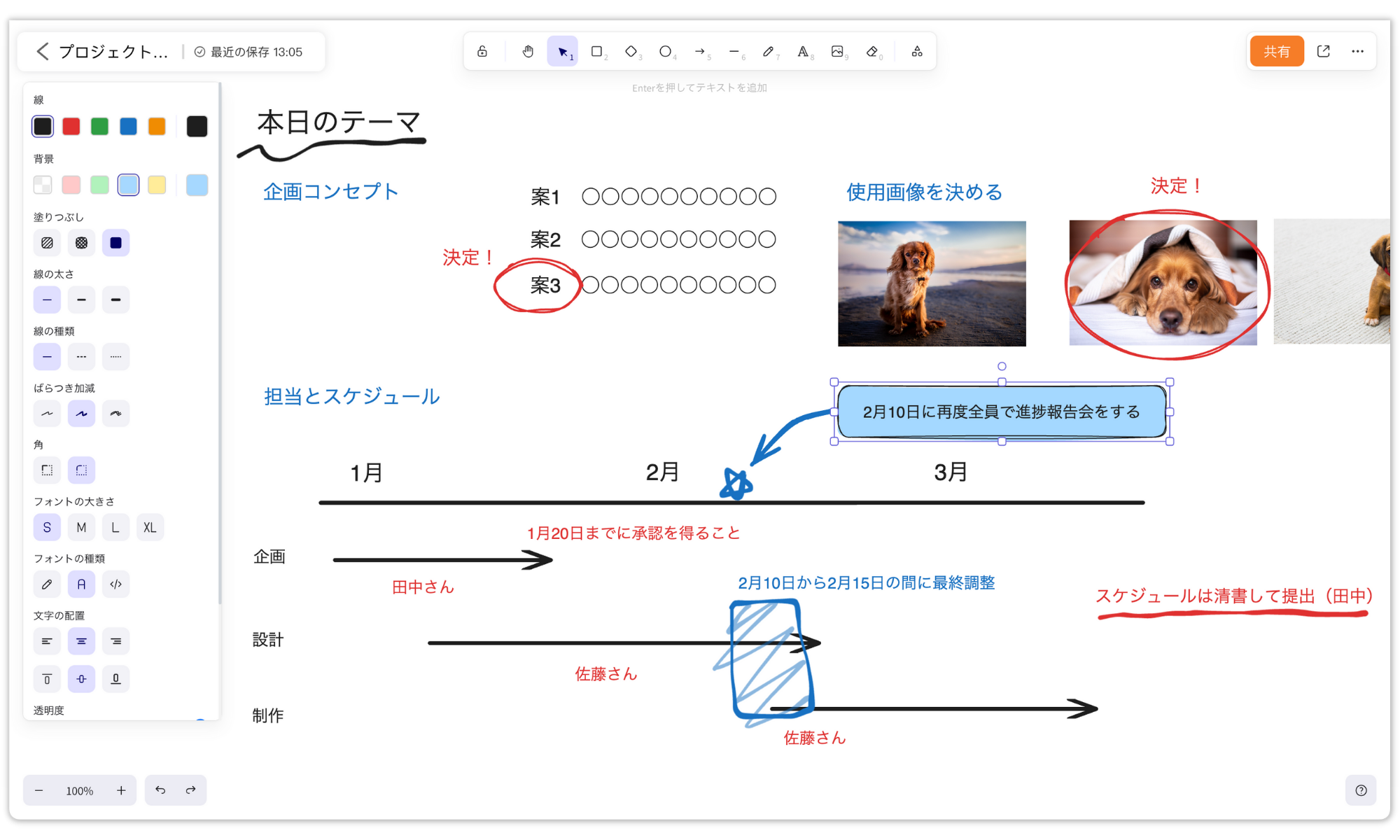Select the eraser tool
This screenshot has height=840, width=1400.
coord(873,51)
